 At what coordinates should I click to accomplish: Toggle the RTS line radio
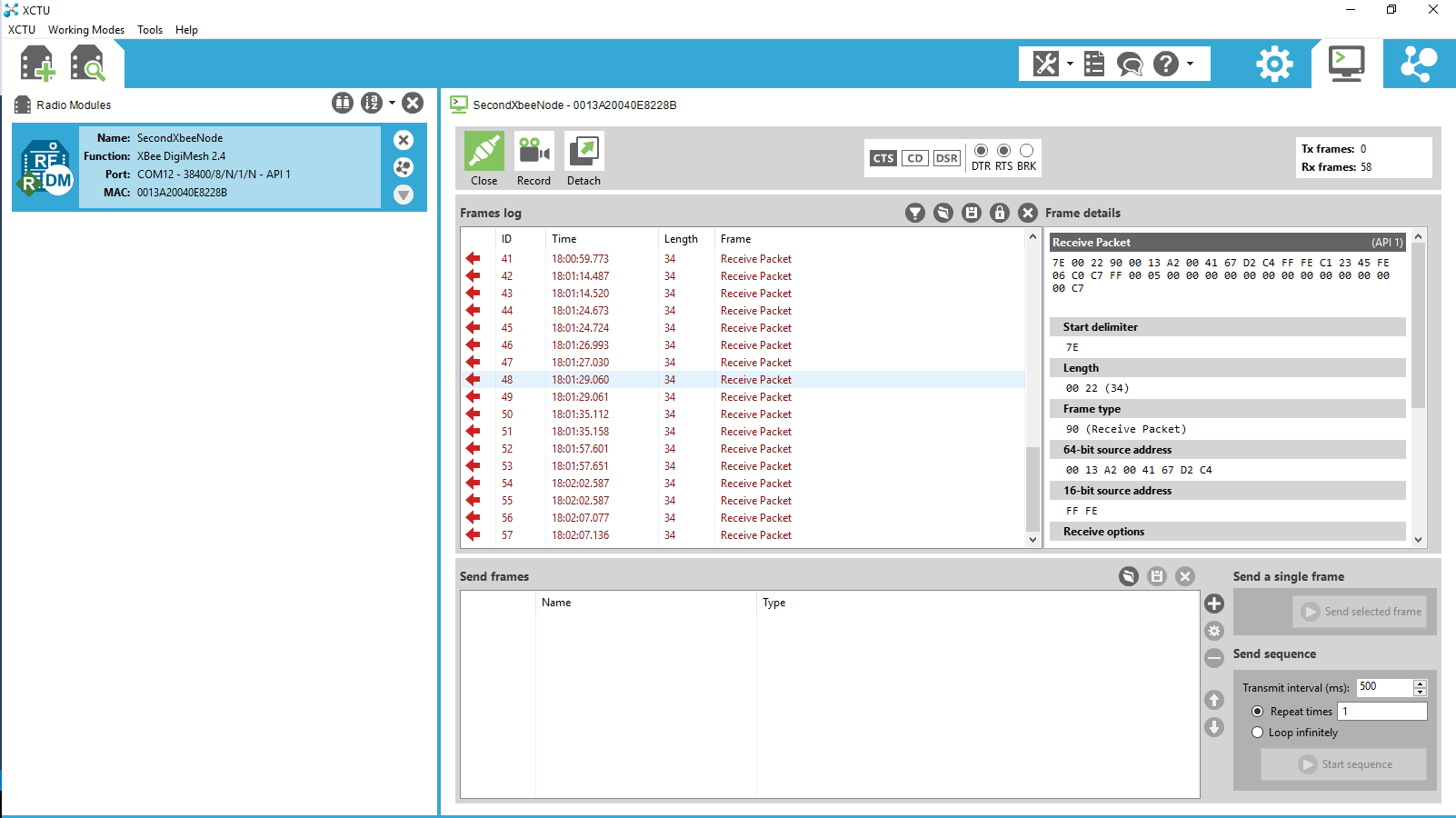click(x=1003, y=151)
